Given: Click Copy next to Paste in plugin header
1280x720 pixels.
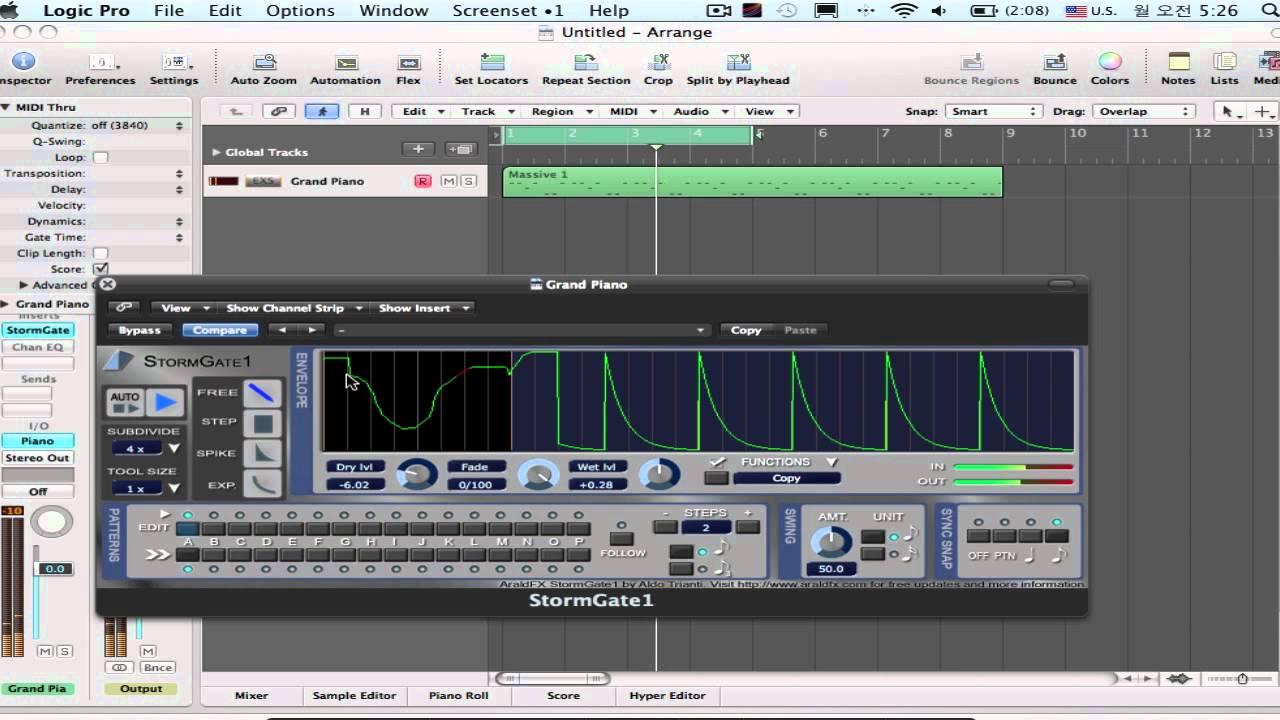Looking at the screenshot, I should (x=746, y=330).
